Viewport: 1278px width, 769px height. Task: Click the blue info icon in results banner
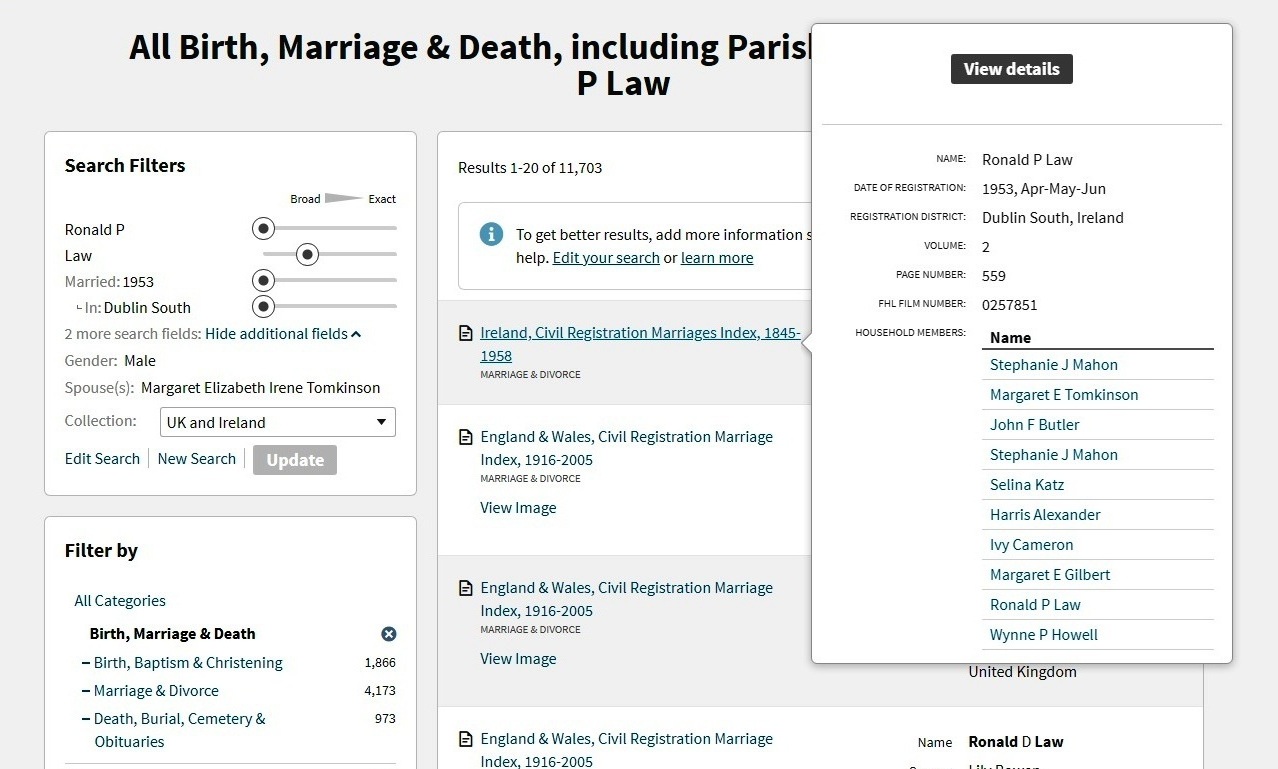(491, 234)
